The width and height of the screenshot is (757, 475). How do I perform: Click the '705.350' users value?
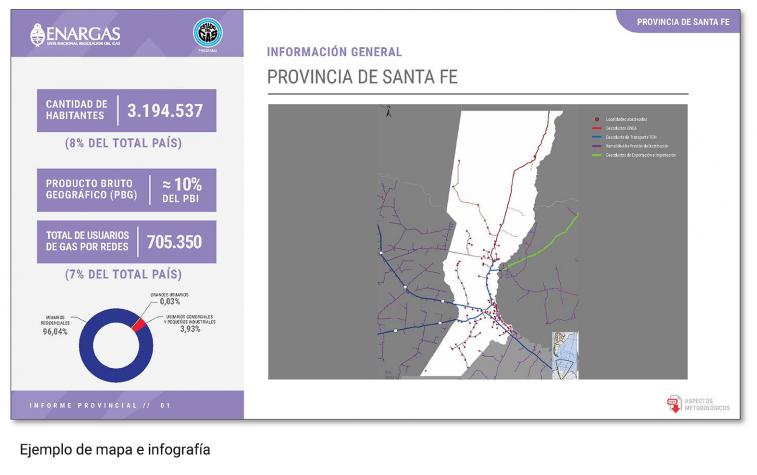(x=174, y=242)
